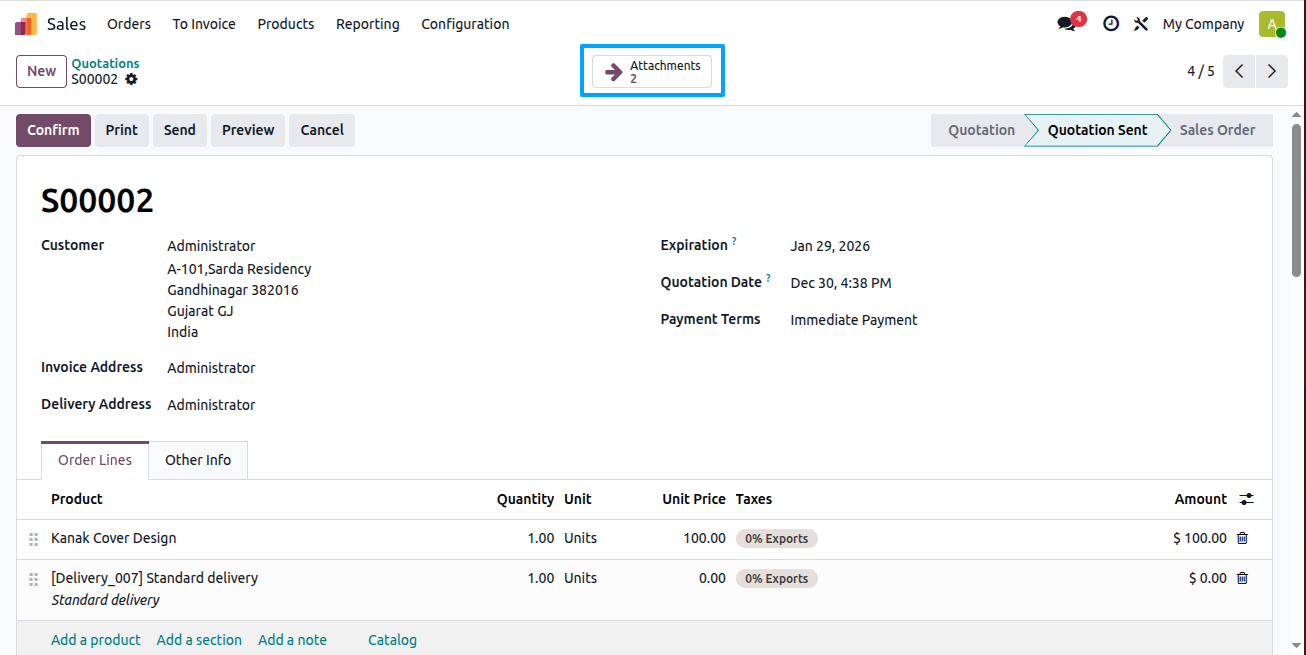
Task: Go to previous record arrow
Action: pos(1239,71)
